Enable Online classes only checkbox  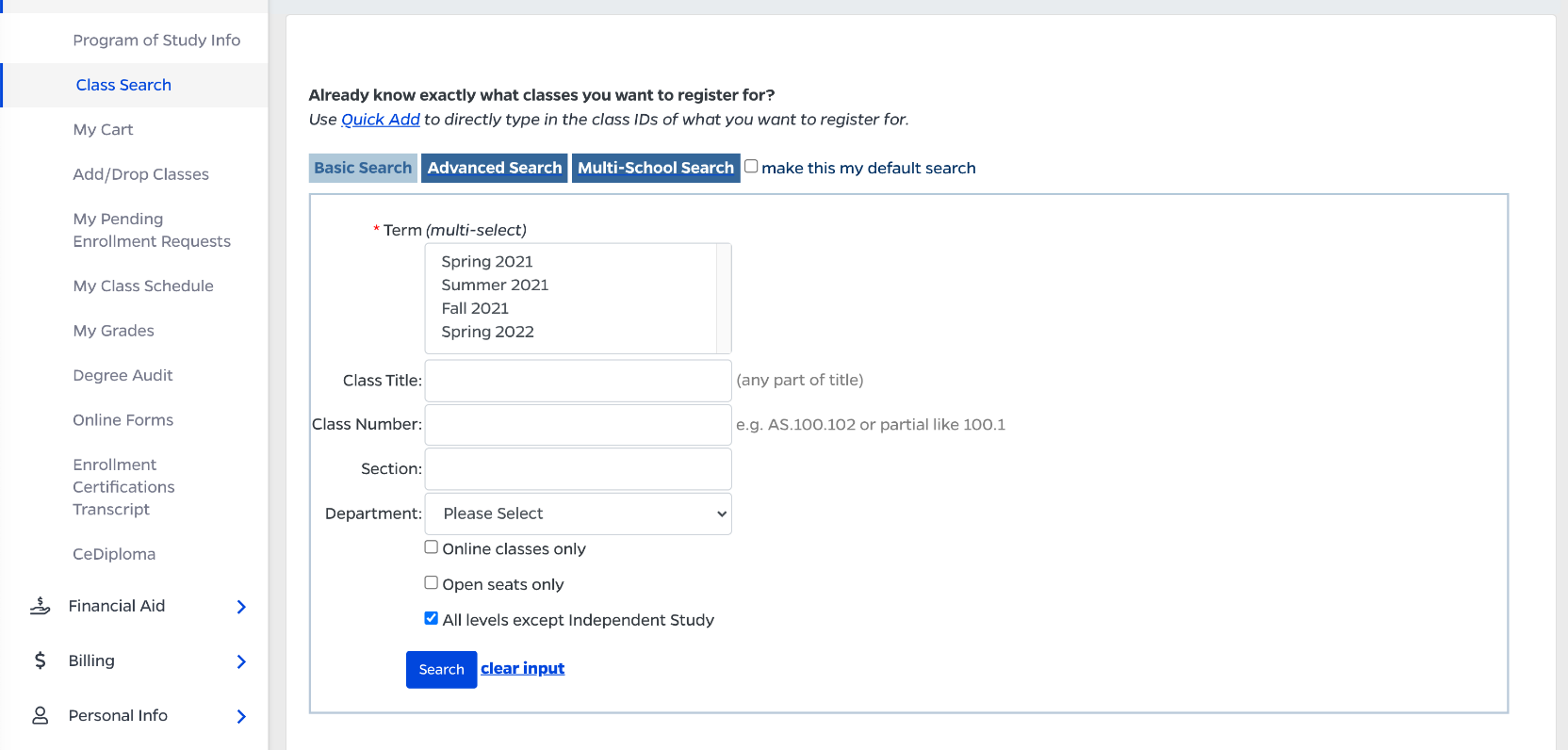point(431,546)
